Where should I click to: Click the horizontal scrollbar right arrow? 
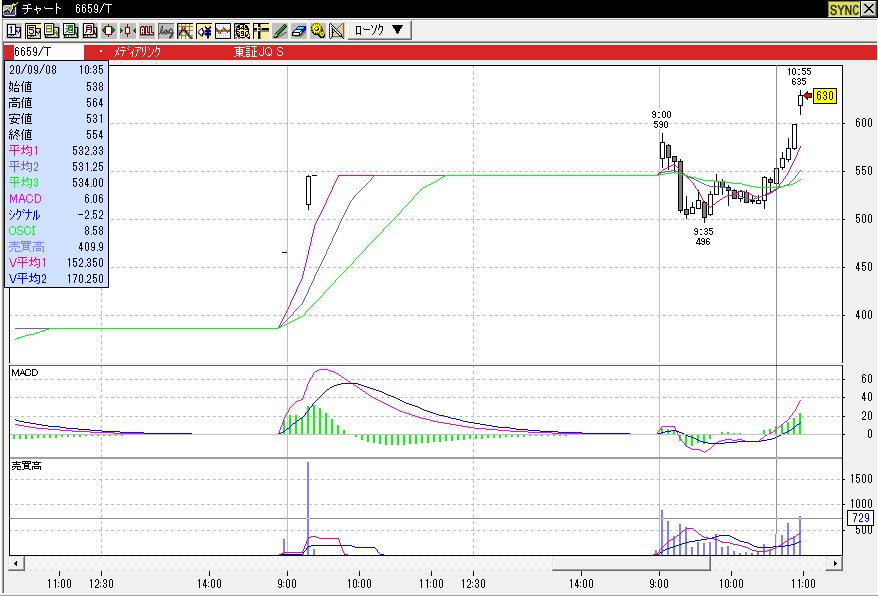point(838,564)
